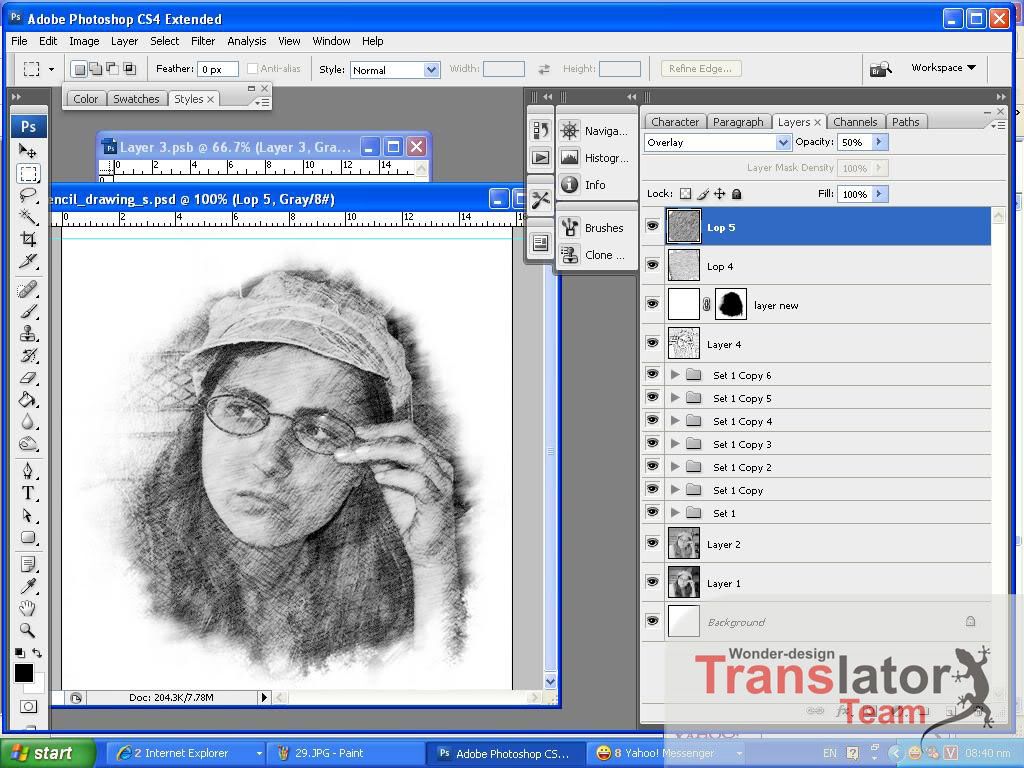
Task: Open the Fill slider arrow
Action: [x=879, y=194]
